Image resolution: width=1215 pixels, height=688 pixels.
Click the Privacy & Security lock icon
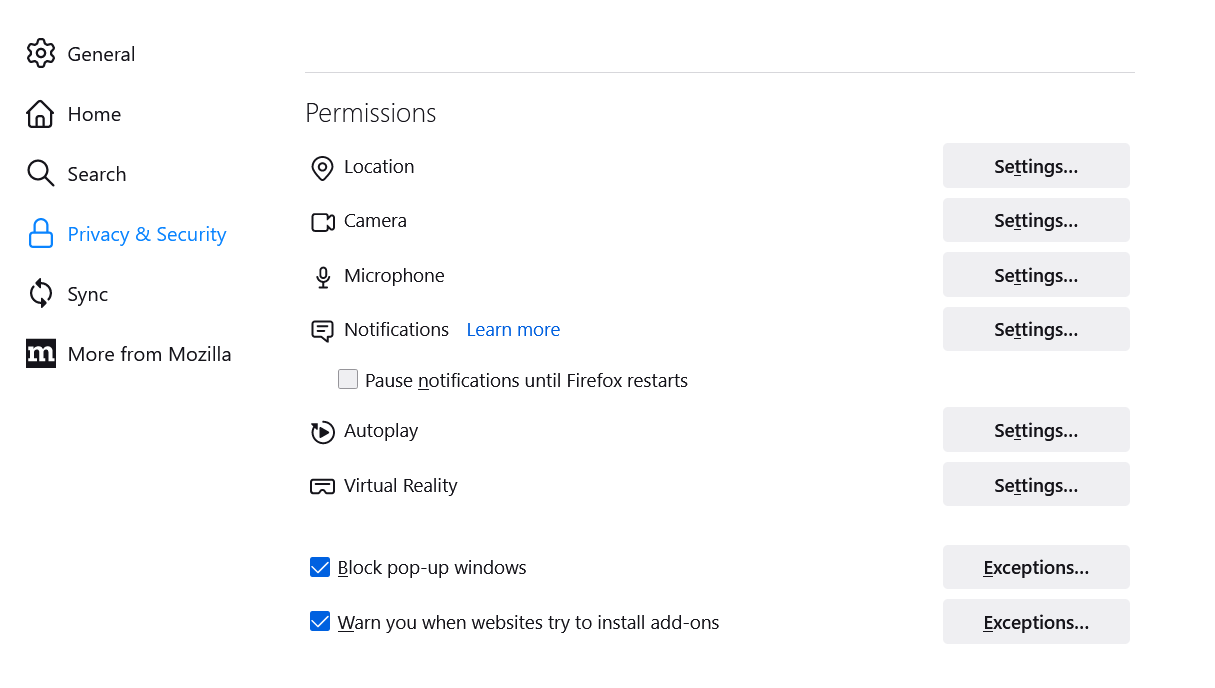point(40,234)
